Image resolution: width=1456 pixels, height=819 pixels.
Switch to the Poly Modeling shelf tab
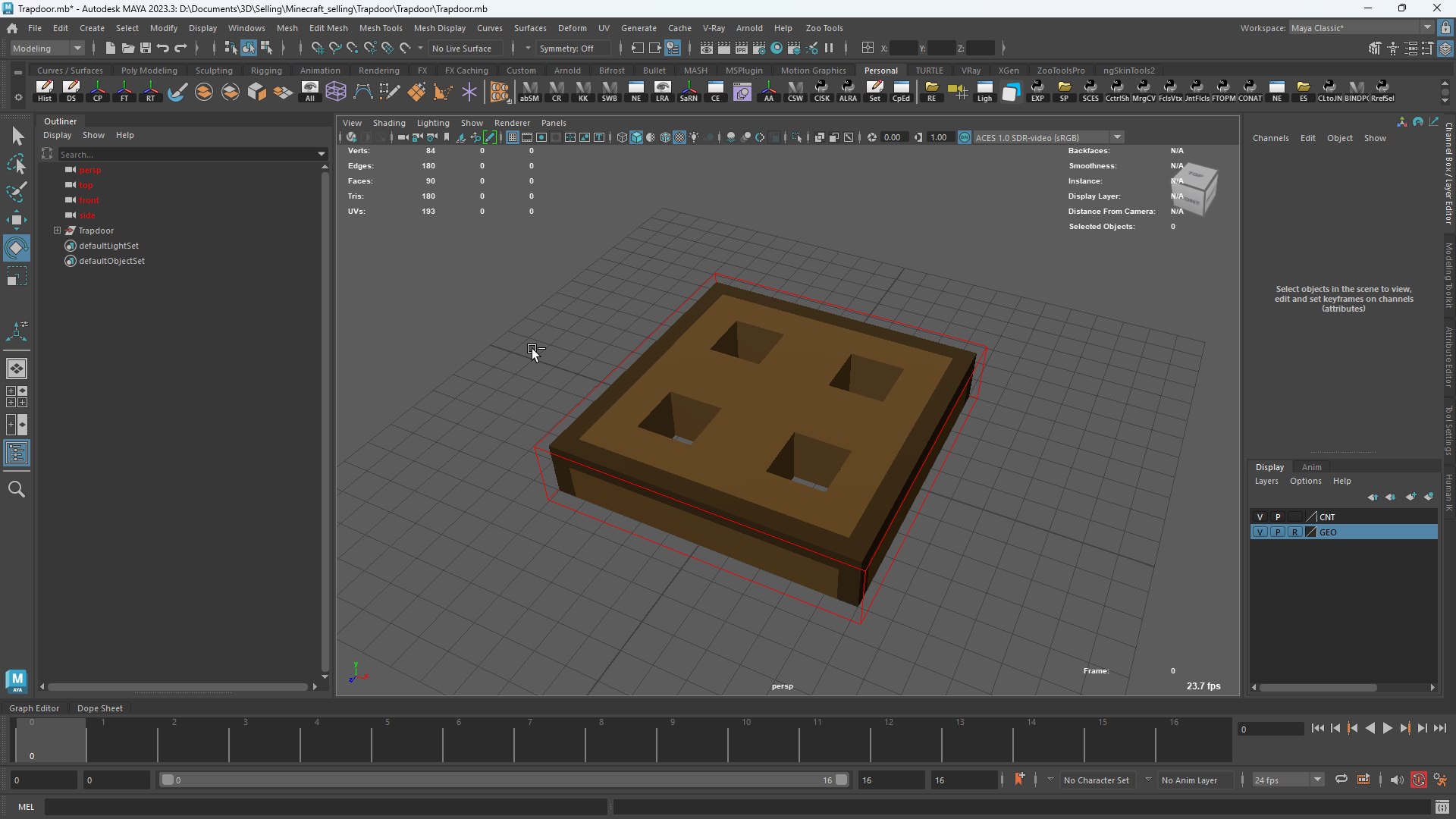(149, 71)
